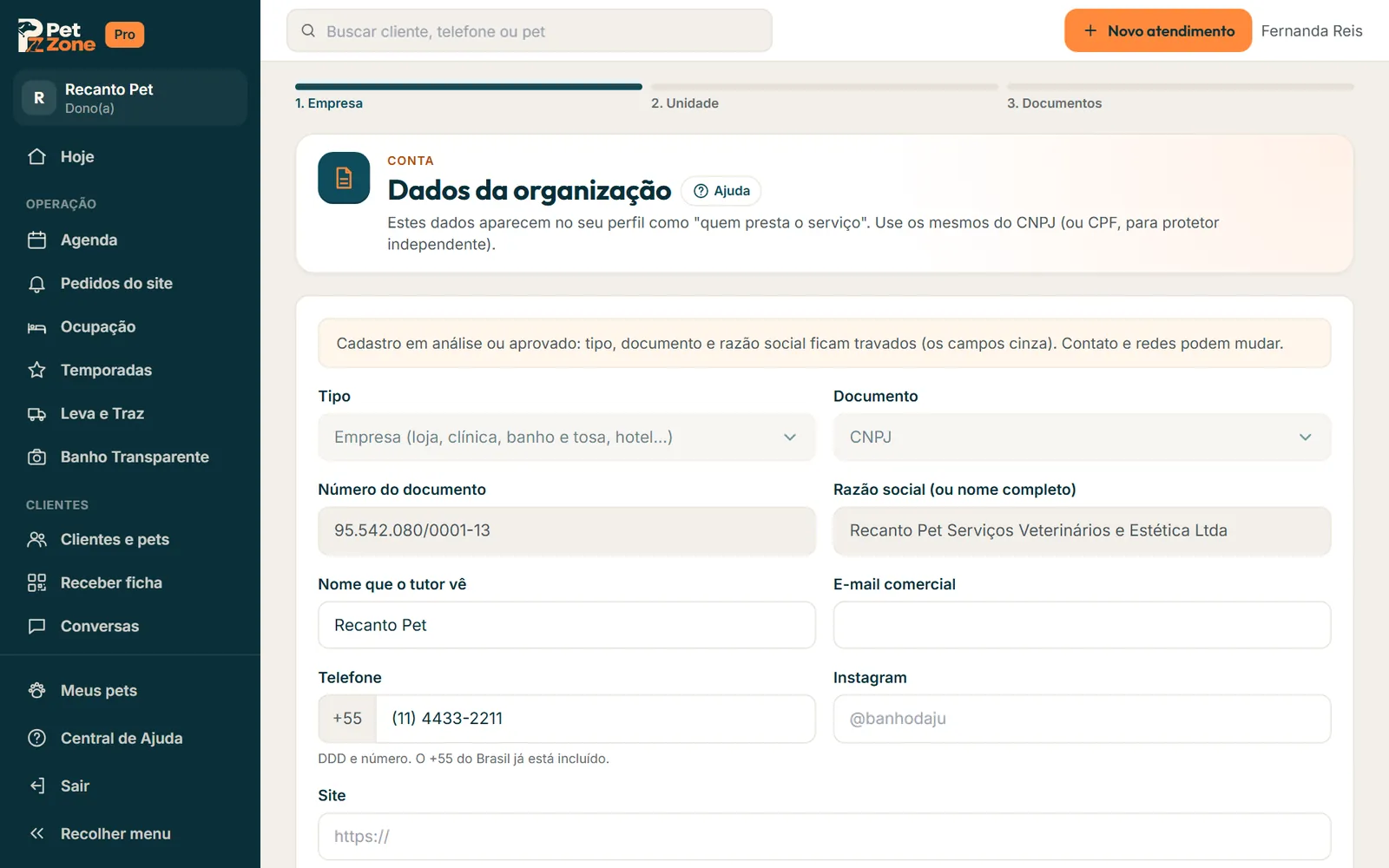This screenshot has height=868, width=1389.
Task: Click the Central de Ajuda question icon
Action: (x=36, y=738)
